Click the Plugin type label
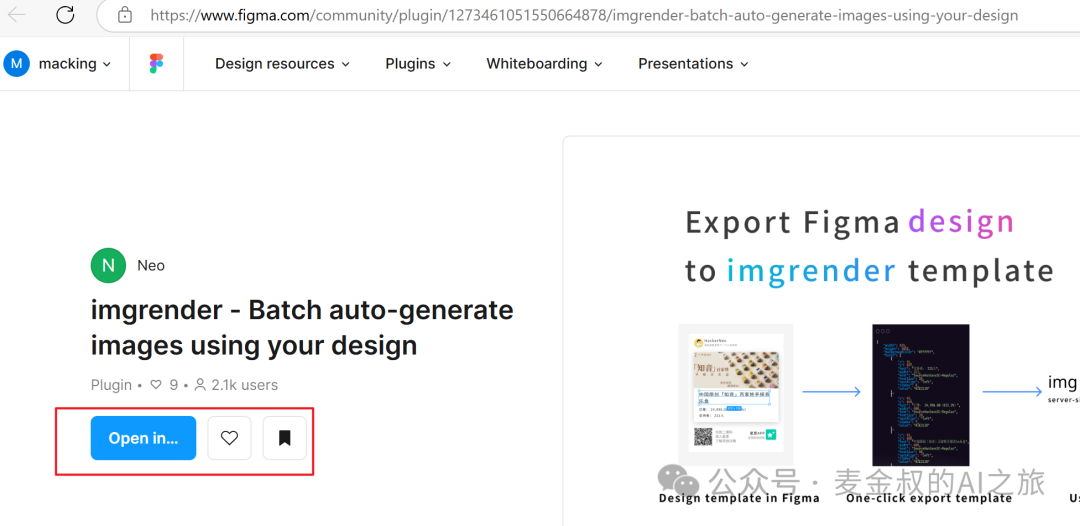Image resolution: width=1080 pixels, height=526 pixels. [111, 385]
